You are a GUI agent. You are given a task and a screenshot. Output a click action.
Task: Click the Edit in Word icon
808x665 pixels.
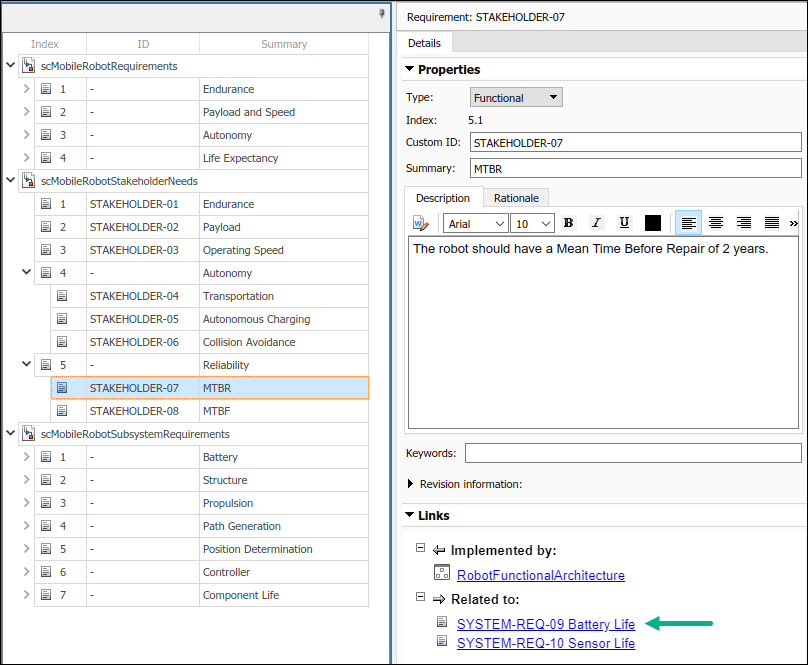tap(421, 223)
